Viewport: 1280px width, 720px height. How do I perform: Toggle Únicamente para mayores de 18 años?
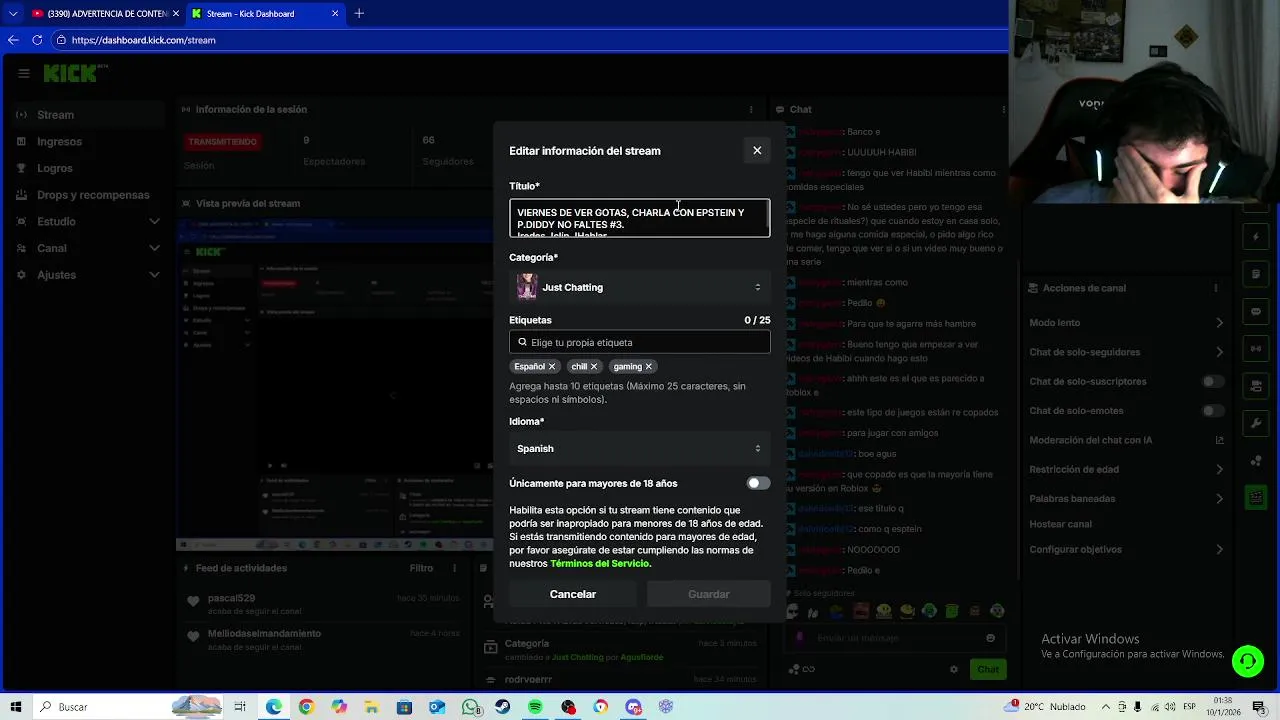tap(759, 483)
